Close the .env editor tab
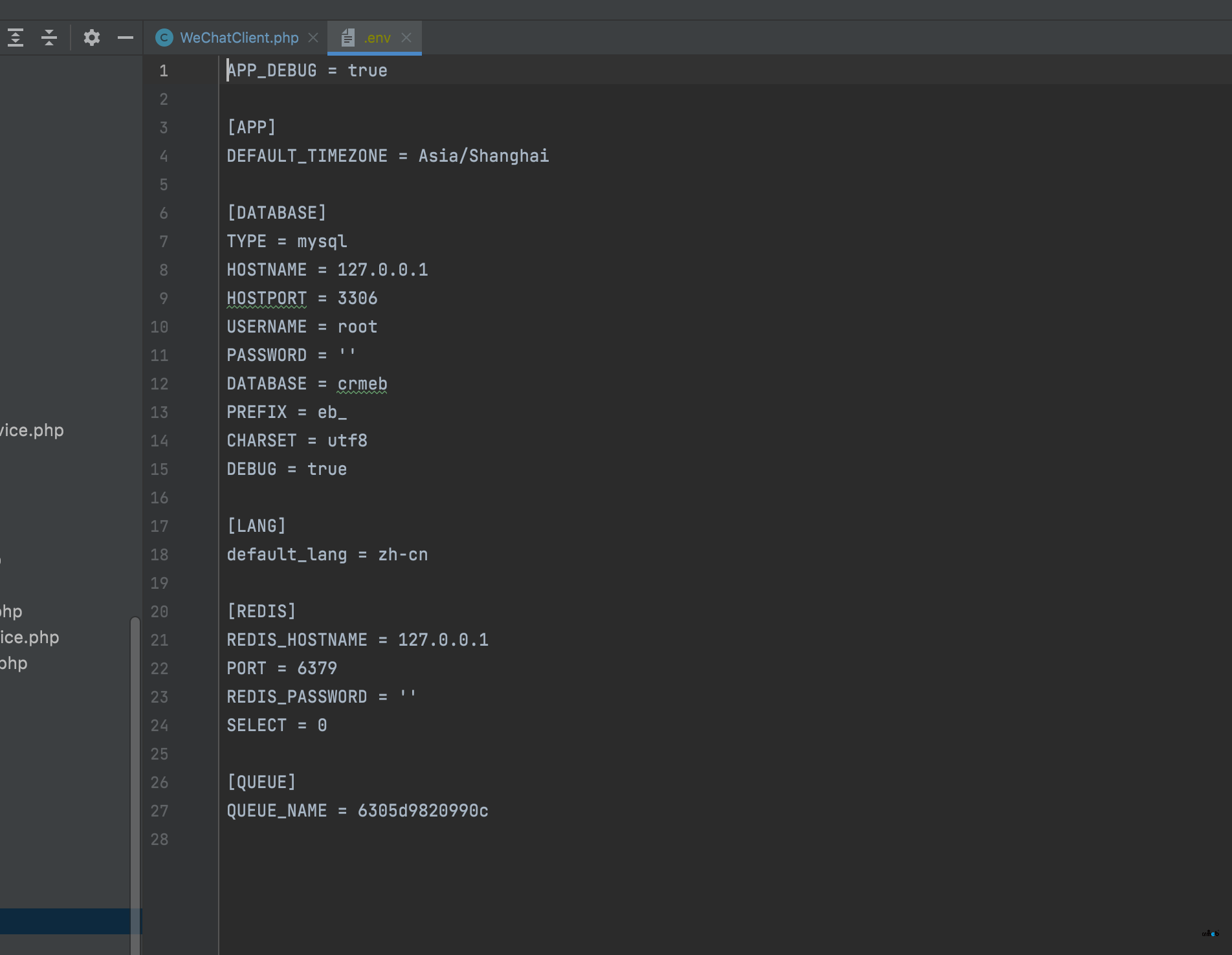This screenshot has width=1232, height=955. [406, 38]
